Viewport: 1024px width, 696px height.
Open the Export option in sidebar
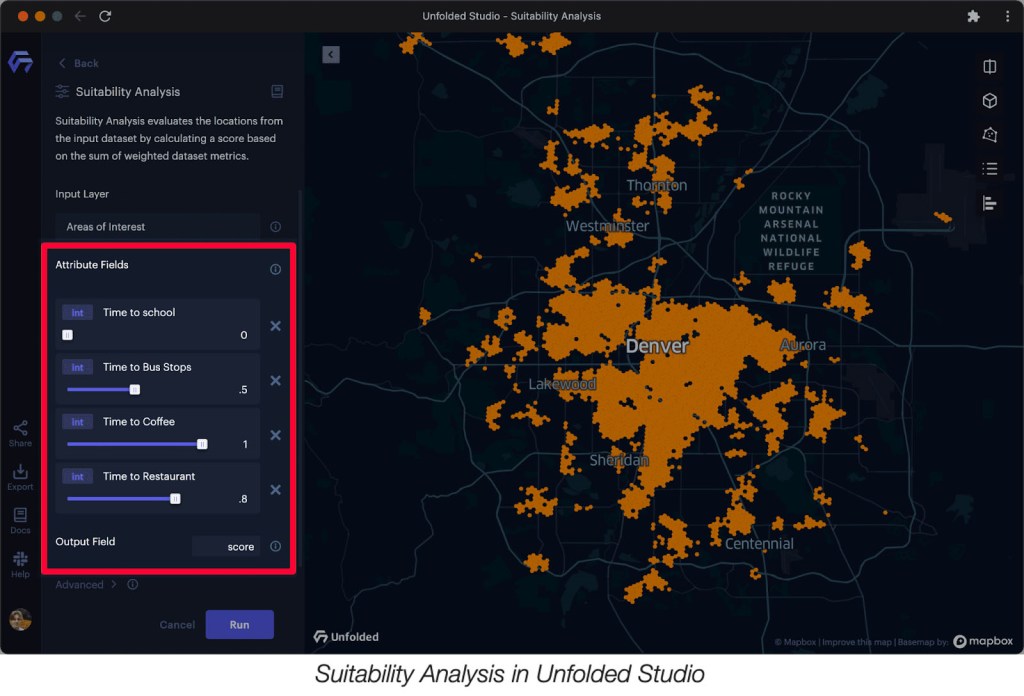click(20, 477)
